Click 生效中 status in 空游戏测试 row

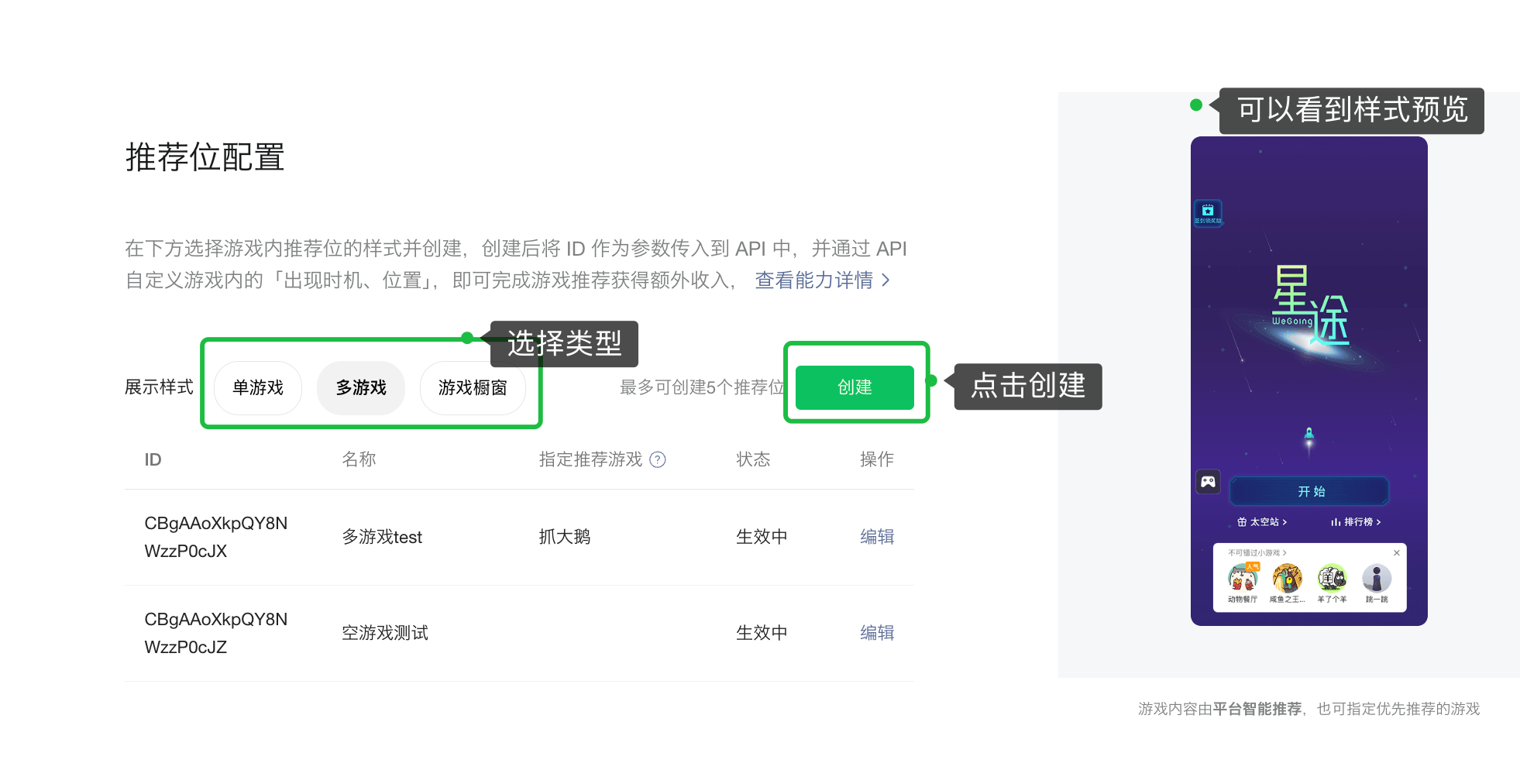762,633
